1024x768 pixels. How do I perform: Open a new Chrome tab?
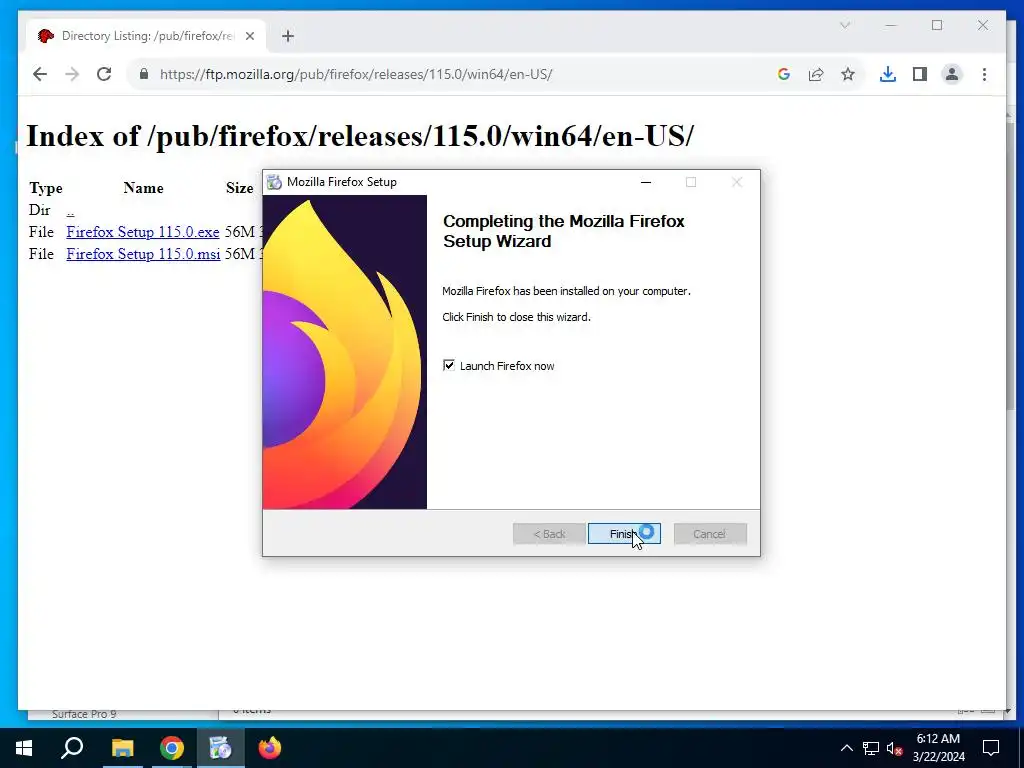288,36
